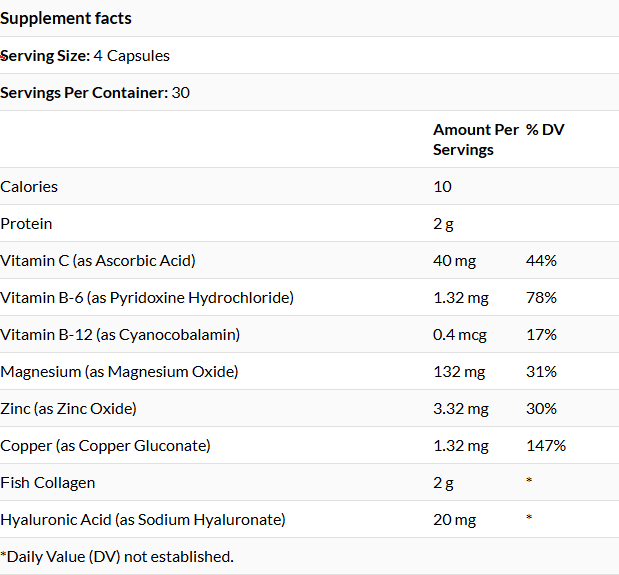This screenshot has height=575, width=619.
Task: Select Vitamin B-6 (as Pyridoxine Hydrochloride) row
Action: point(310,298)
